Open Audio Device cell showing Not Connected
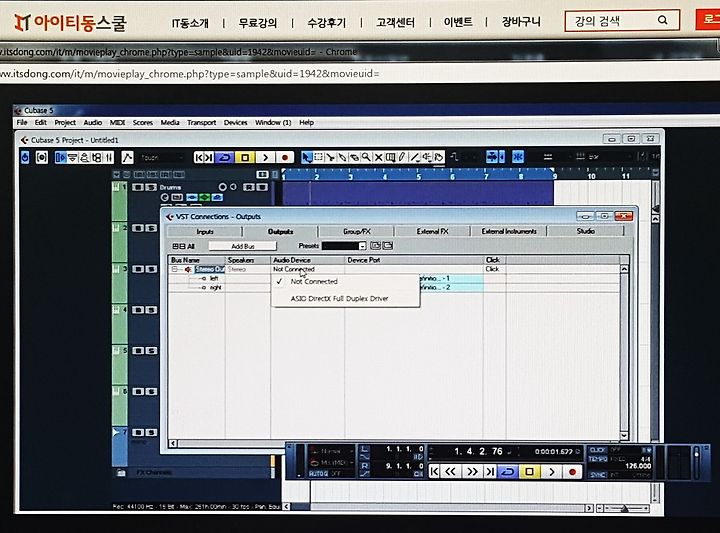This screenshot has width=720, height=533. (x=308, y=269)
